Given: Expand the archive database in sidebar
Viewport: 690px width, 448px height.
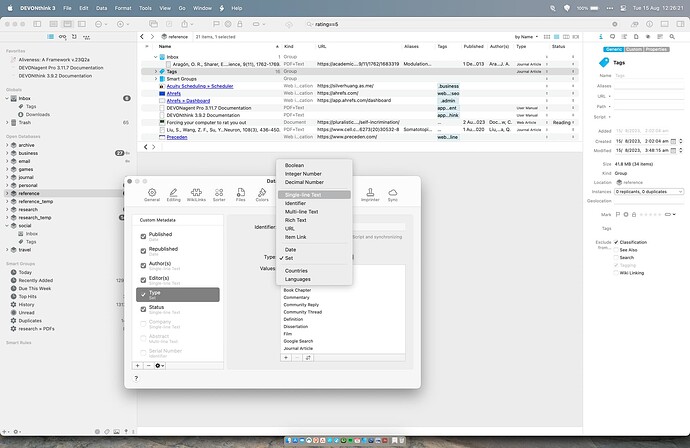Looking at the screenshot, I should [7, 145].
